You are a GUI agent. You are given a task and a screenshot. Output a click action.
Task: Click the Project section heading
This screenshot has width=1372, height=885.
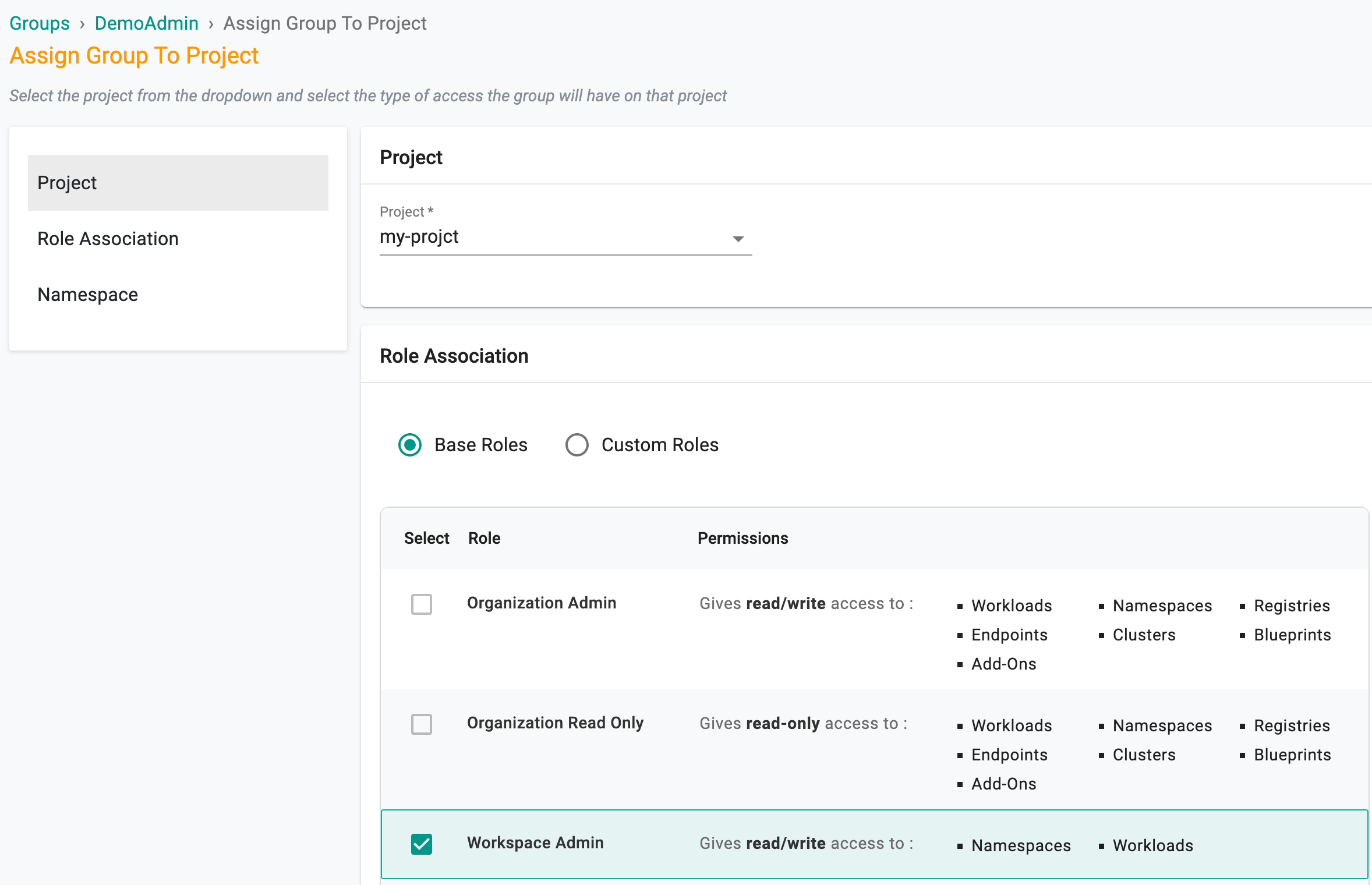tap(411, 158)
